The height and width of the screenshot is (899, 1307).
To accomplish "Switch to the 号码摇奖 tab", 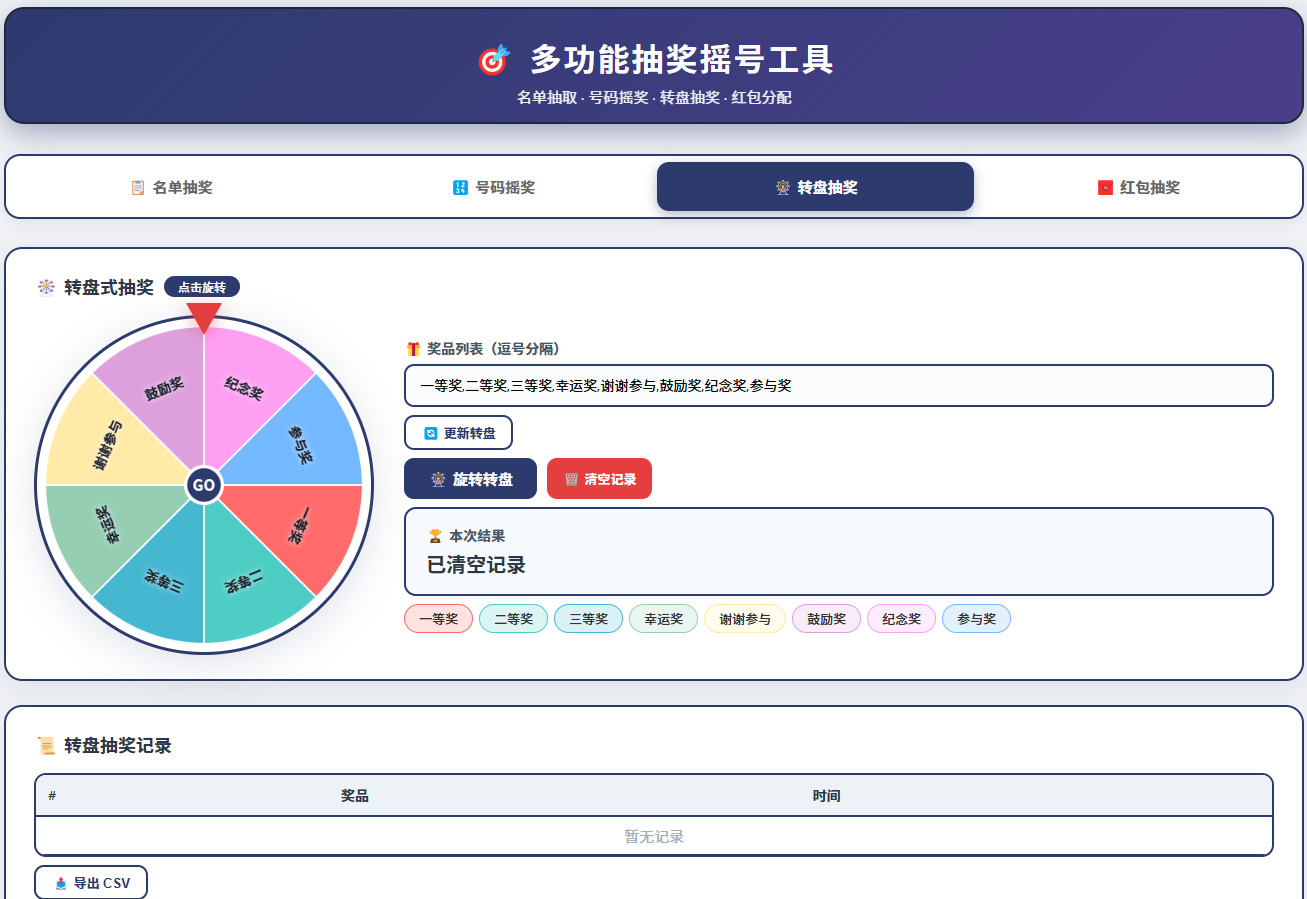I will coord(493,187).
